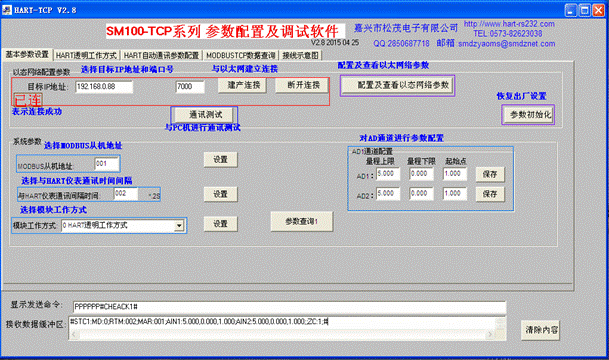Click AD2 量程下限 field
Viewport: 609px width, 360px height.
[x=421, y=194]
